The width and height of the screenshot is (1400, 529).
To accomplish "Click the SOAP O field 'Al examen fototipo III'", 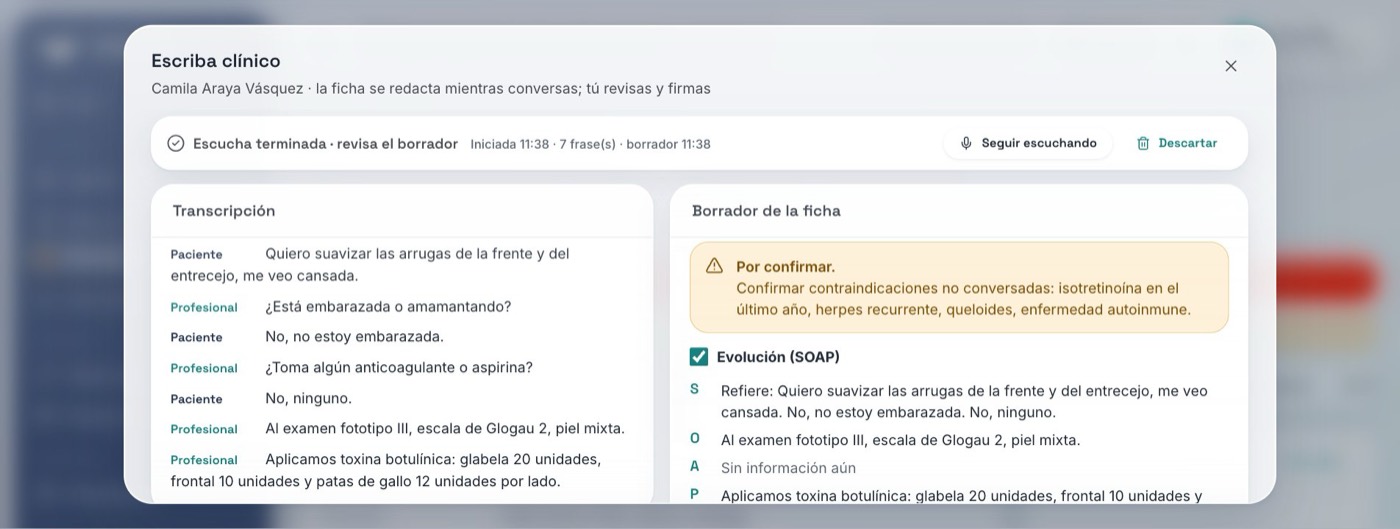I will point(900,440).
